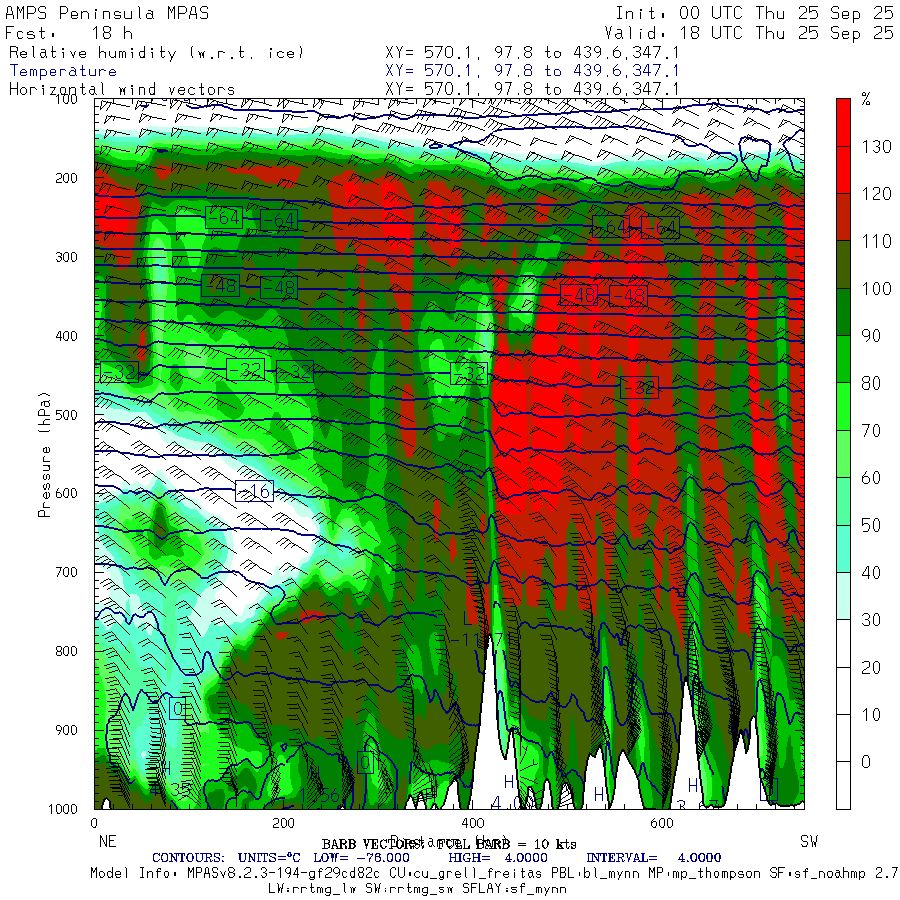The width and height of the screenshot is (900, 900).
Task: Click the 900 tick on the pressure axis
Action: pos(66,730)
